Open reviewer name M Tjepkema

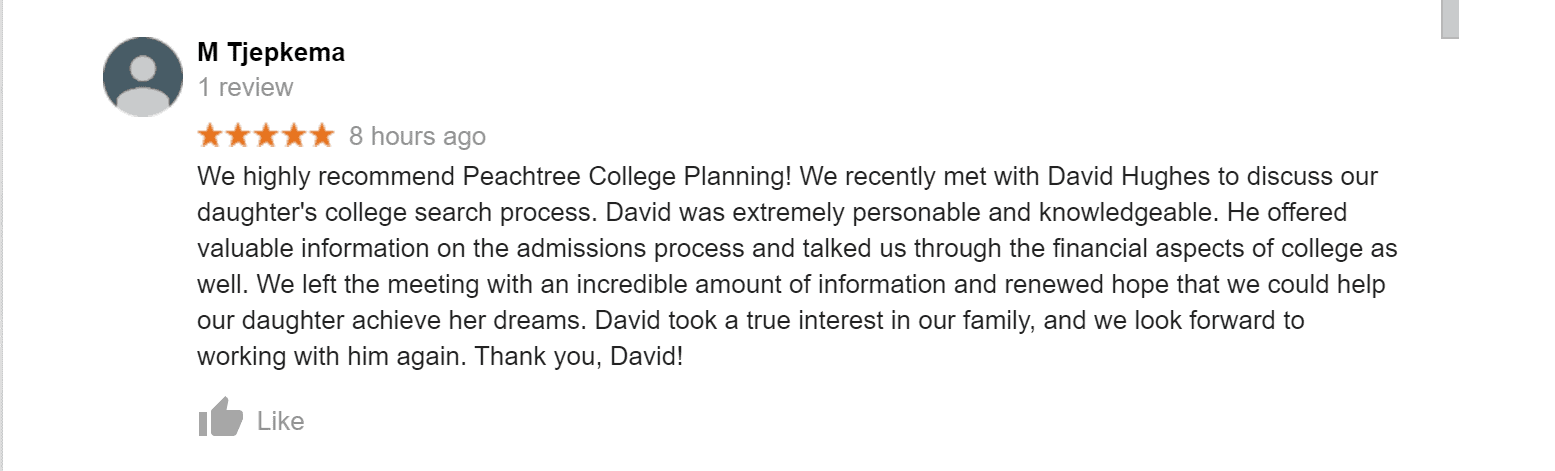[271, 53]
